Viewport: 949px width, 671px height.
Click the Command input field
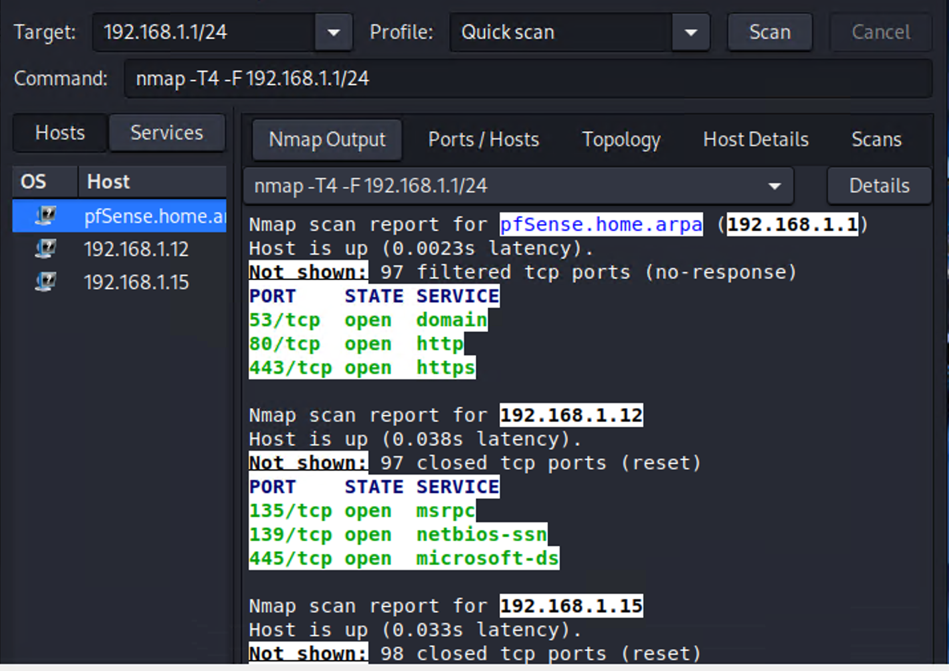[528, 78]
